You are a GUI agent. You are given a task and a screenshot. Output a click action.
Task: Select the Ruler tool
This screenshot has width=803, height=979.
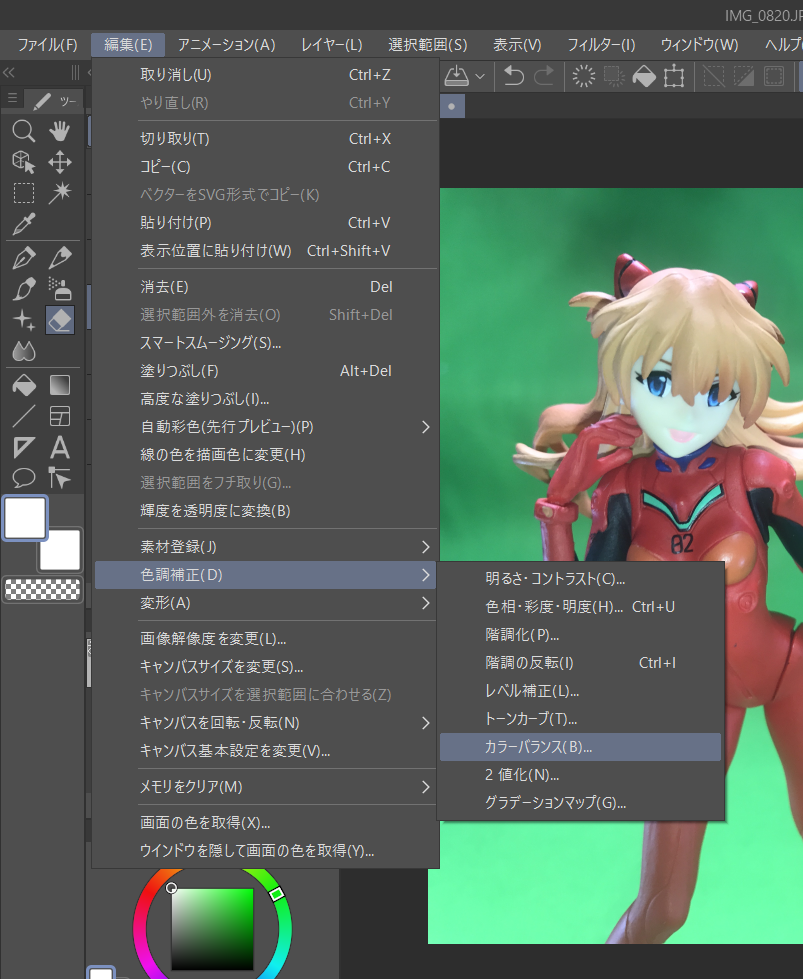click(24, 448)
